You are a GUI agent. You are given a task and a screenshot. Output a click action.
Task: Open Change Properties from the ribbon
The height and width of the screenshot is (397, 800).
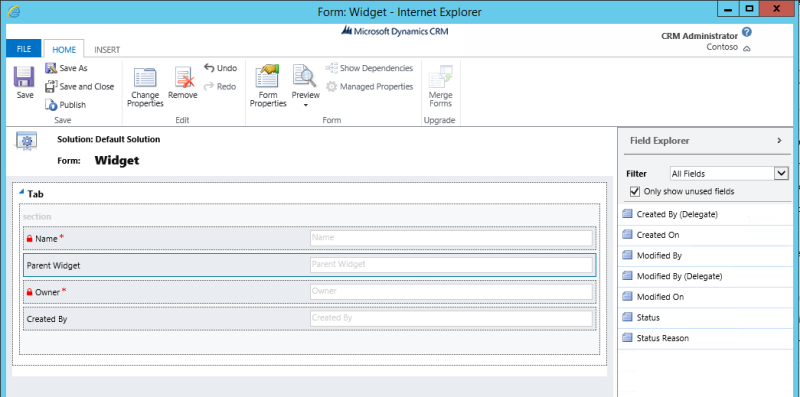point(145,87)
